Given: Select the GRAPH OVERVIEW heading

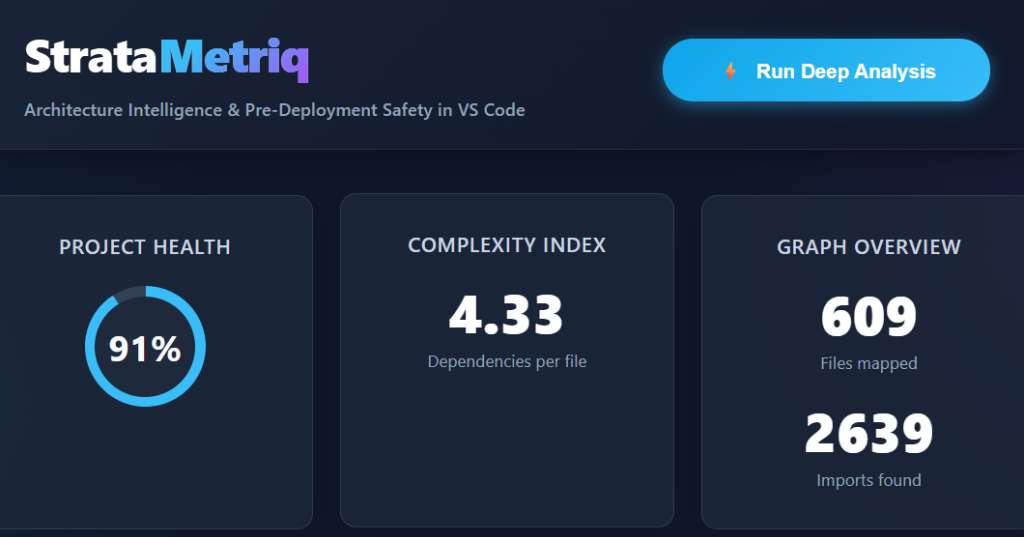Looking at the screenshot, I should click(869, 247).
